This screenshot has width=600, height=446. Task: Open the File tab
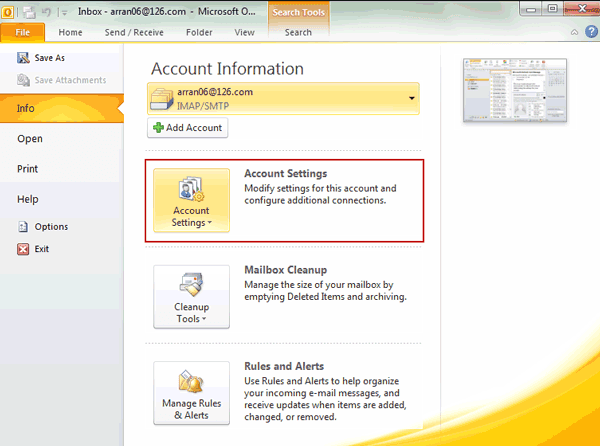tap(23, 33)
